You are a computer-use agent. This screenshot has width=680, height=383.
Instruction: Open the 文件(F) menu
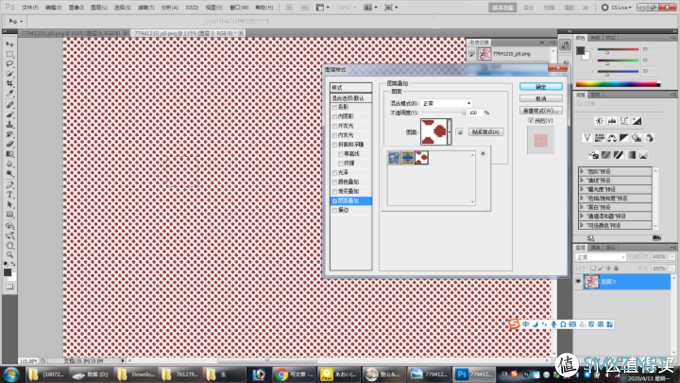pyautogui.click(x=30, y=7)
